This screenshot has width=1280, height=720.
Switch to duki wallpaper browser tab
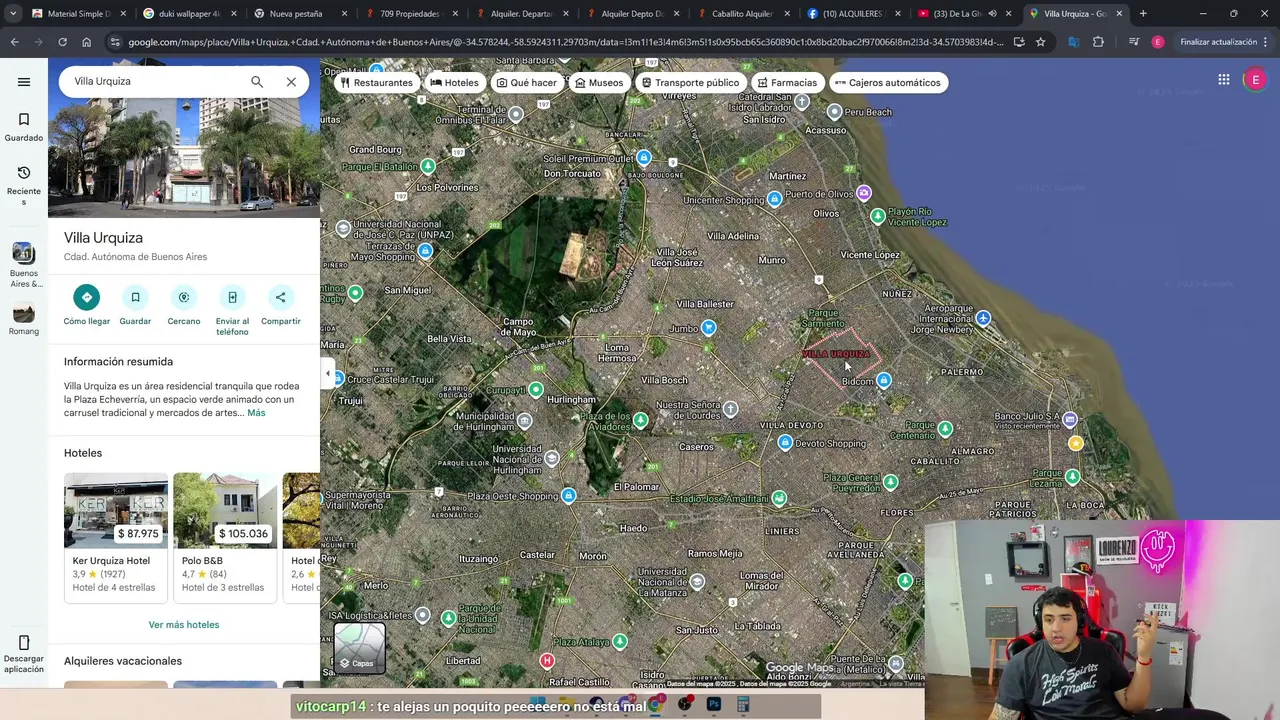tap(190, 14)
